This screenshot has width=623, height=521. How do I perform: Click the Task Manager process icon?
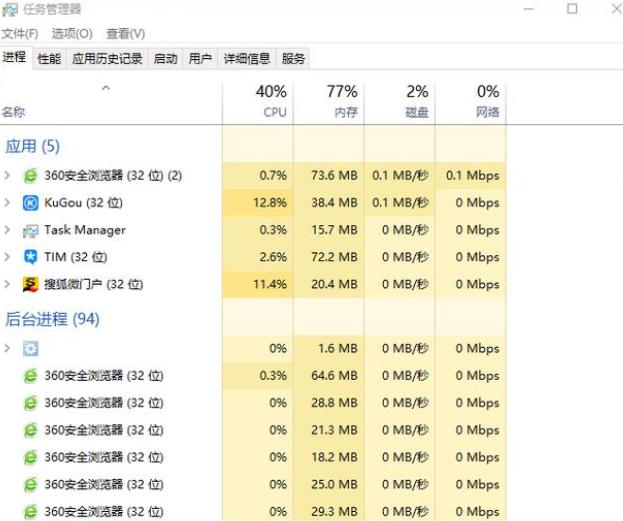31,230
